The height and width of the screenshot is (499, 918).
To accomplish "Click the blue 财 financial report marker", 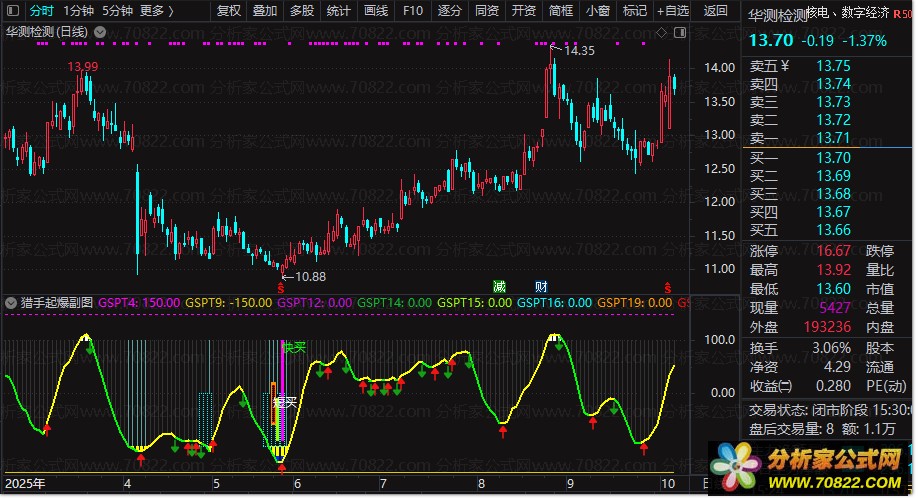I will pyautogui.click(x=541, y=286).
